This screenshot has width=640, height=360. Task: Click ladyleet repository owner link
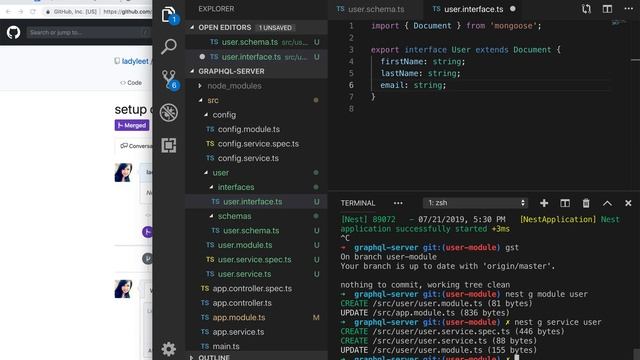tap(135, 61)
